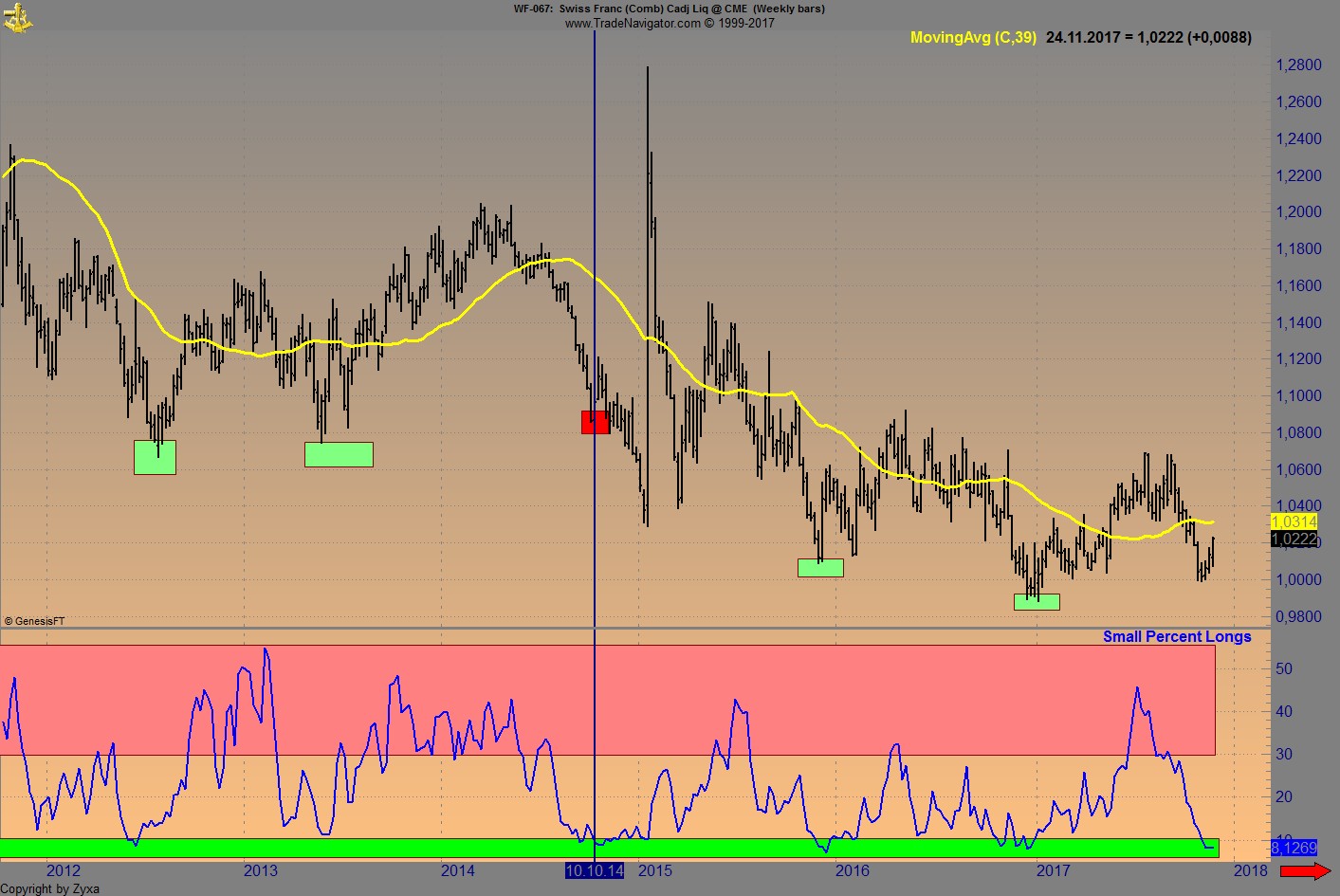Screen dimensions: 1340x896
Task: Click the GenesisFT copyright stamp
Action: tap(36, 621)
